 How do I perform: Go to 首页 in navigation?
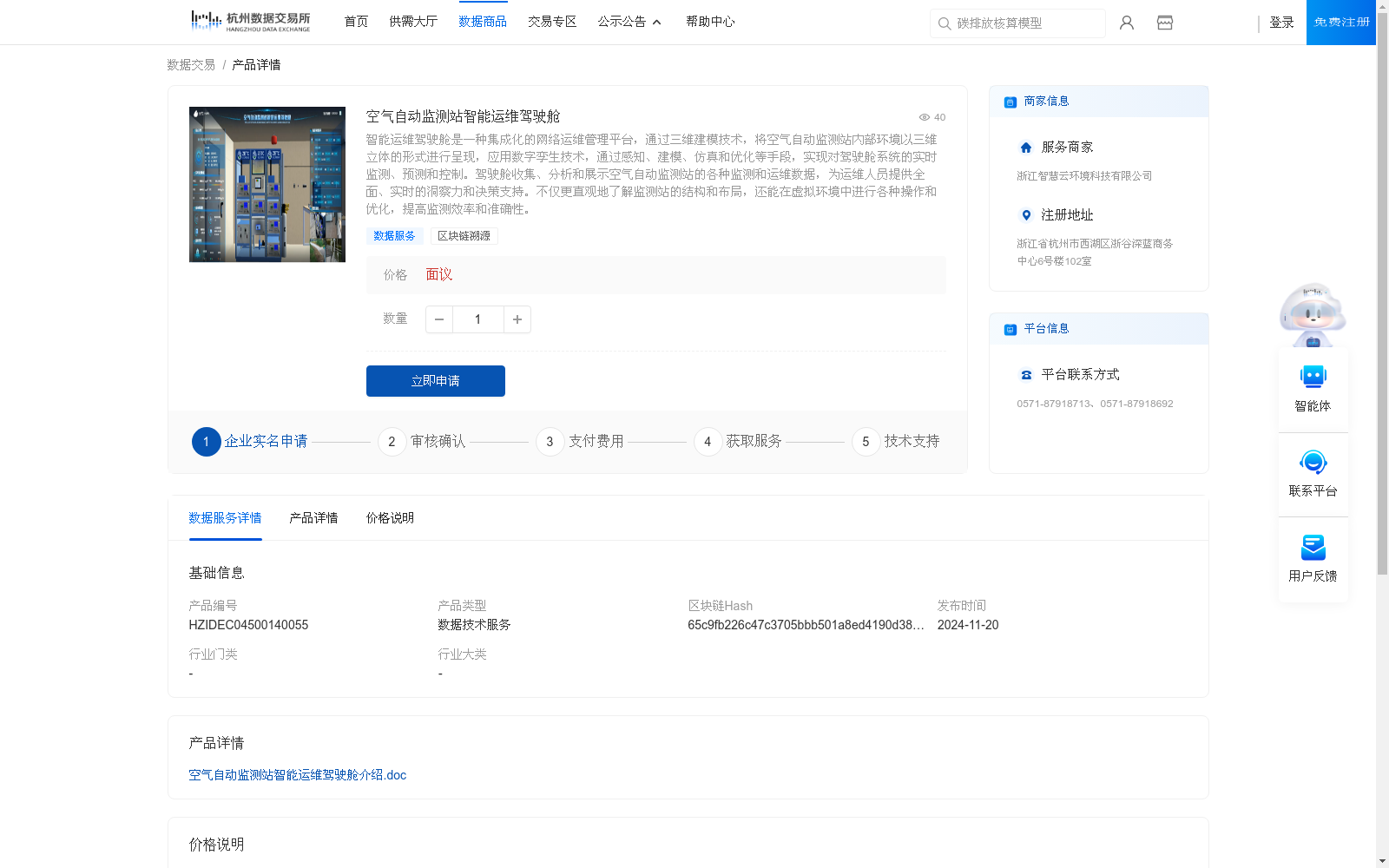[x=356, y=22]
